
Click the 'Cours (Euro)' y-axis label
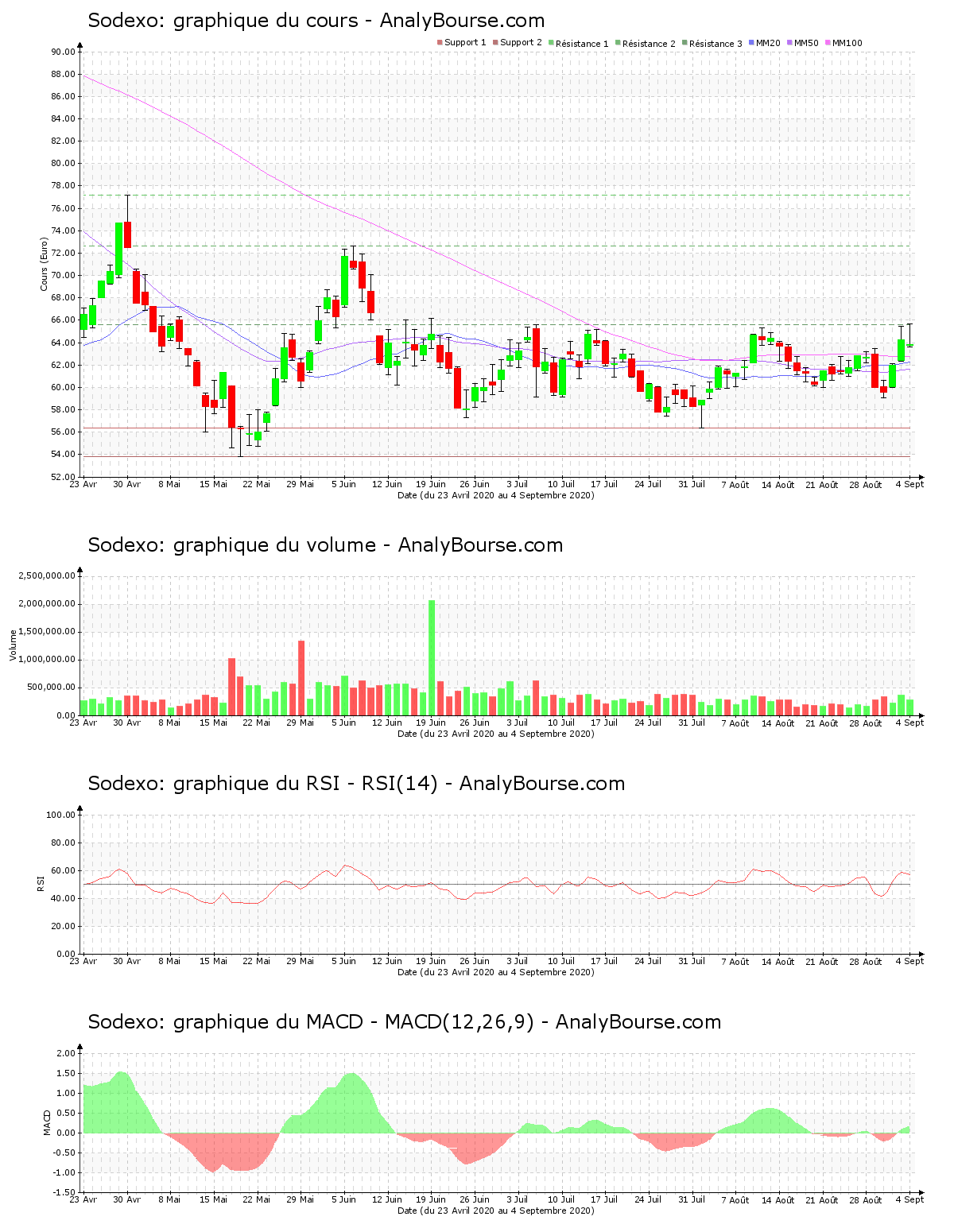[45, 264]
